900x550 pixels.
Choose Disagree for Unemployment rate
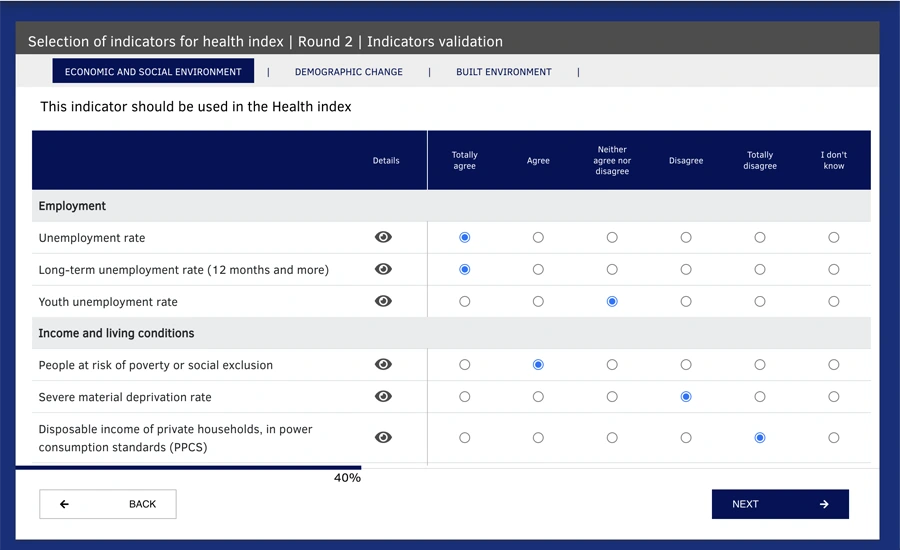pos(686,237)
